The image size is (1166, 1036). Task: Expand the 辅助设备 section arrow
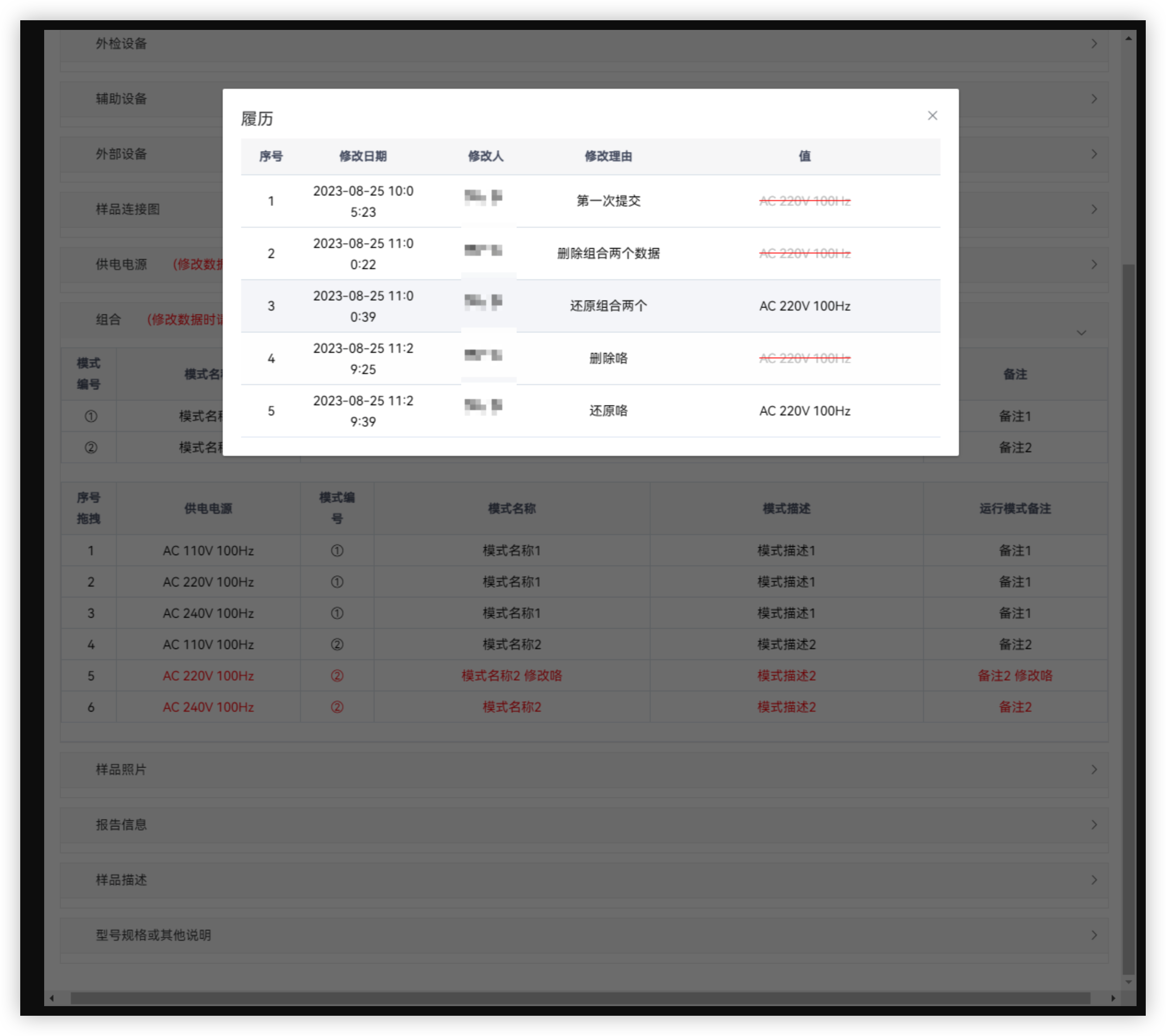[1094, 98]
